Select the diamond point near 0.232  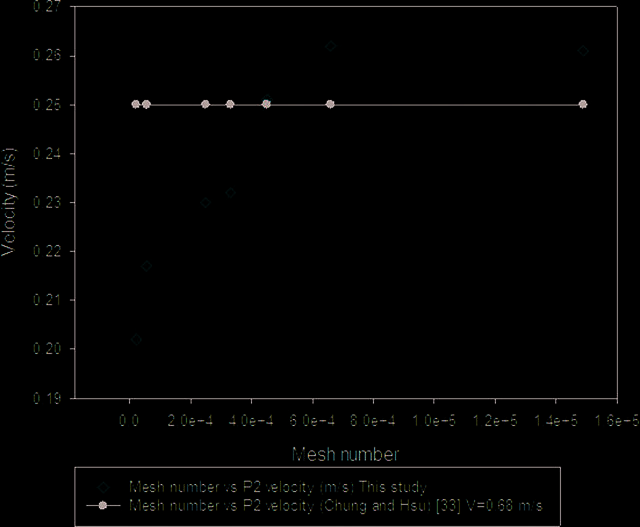(231, 193)
